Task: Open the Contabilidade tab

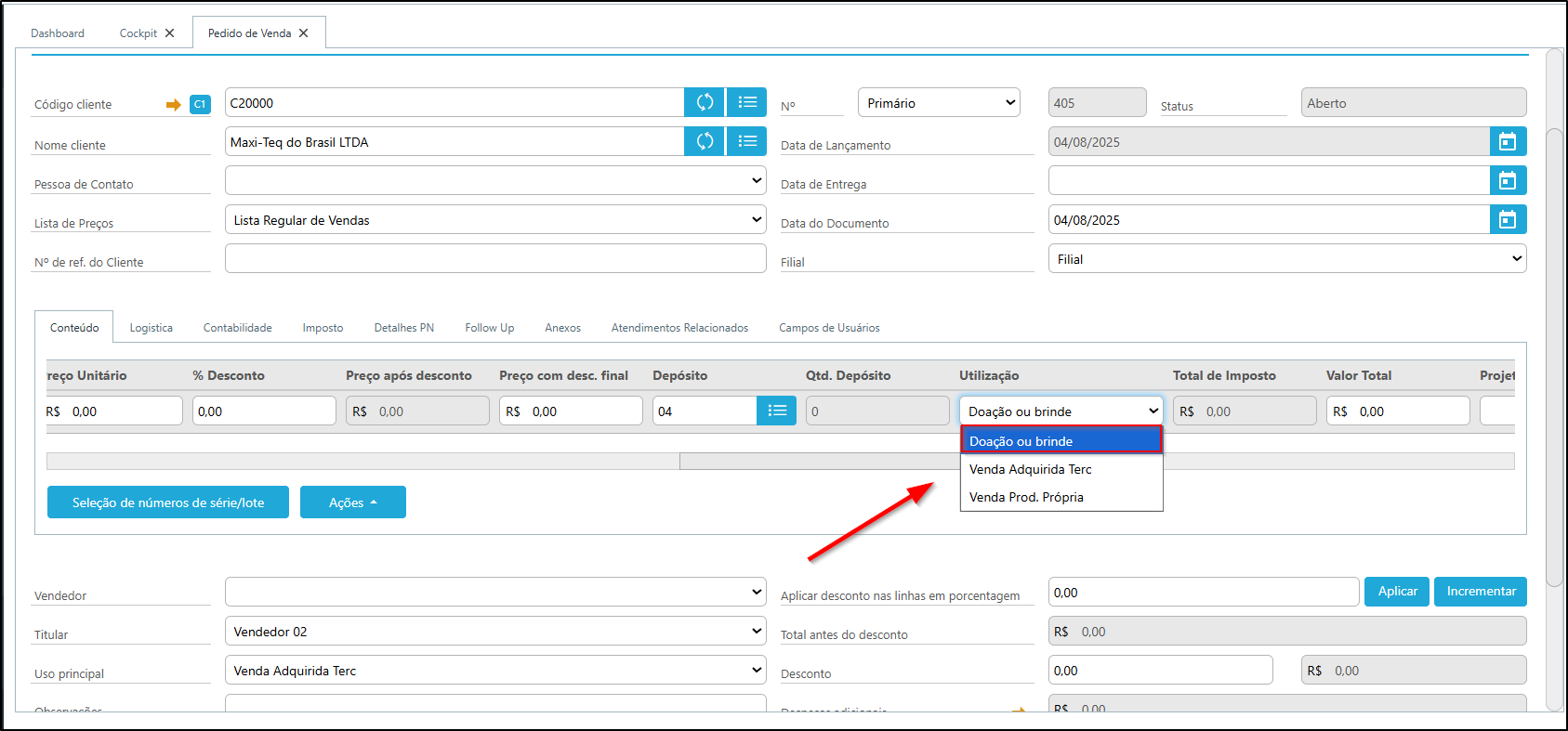Action: point(238,328)
